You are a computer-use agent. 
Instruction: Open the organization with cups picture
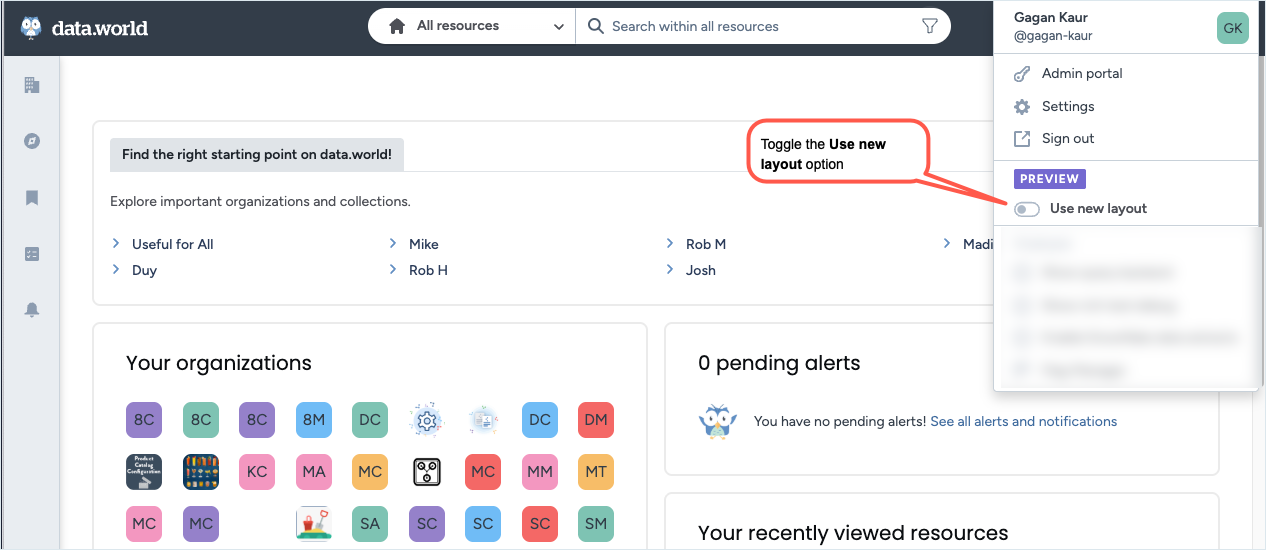coord(201,472)
